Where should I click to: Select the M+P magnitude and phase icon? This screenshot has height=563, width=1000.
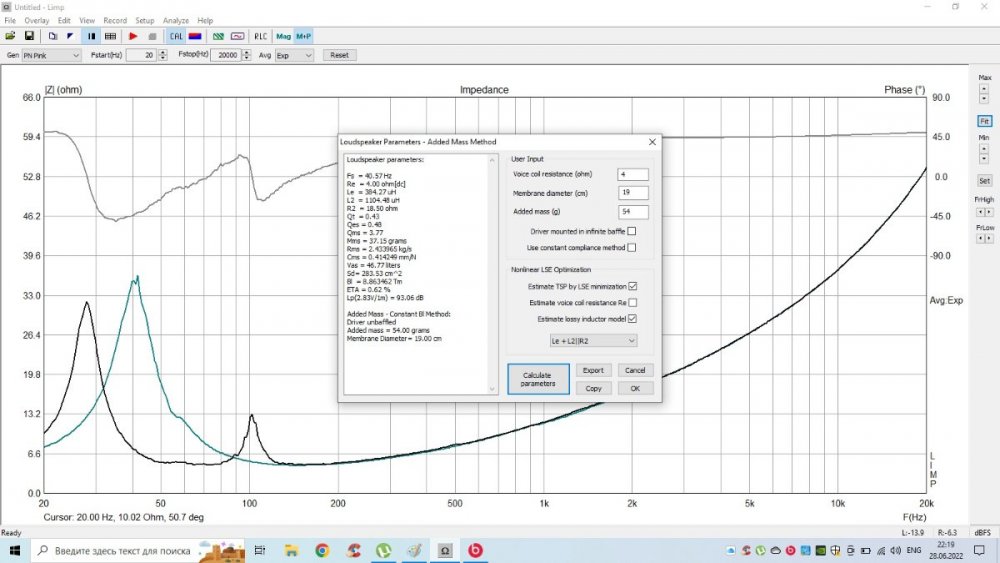click(303, 36)
